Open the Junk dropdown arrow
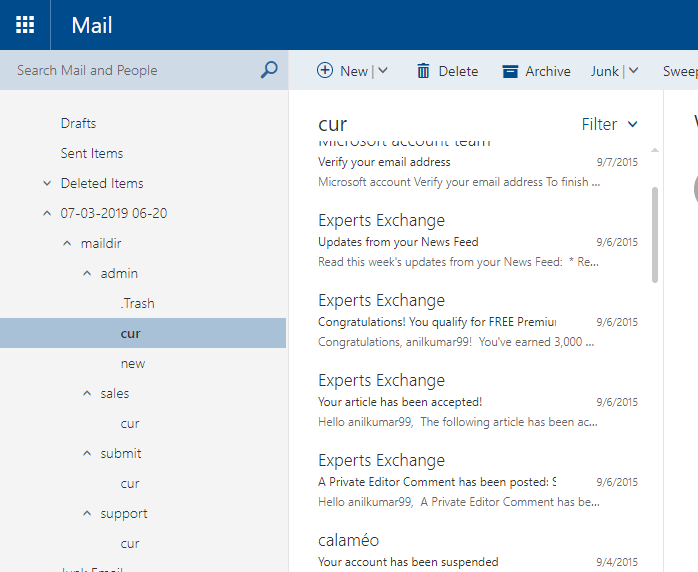 click(633, 71)
